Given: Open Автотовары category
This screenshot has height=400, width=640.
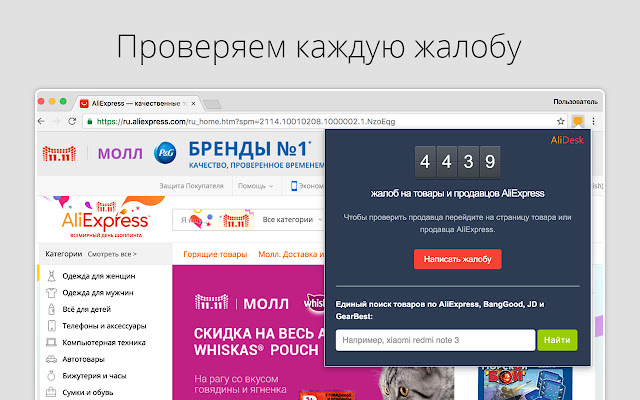Looking at the screenshot, I should [83, 359].
